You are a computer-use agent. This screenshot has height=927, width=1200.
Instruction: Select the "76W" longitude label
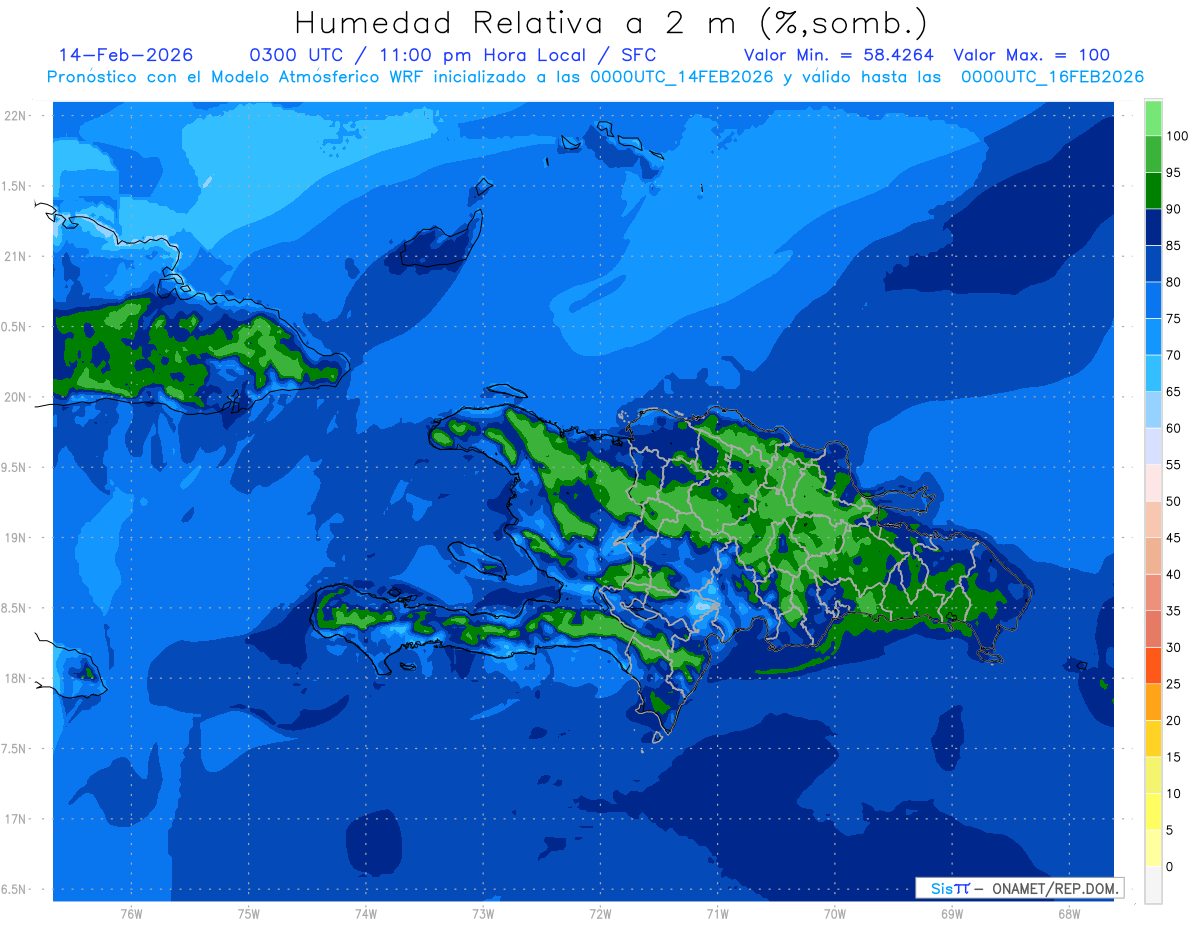click(x=131, y=914)
